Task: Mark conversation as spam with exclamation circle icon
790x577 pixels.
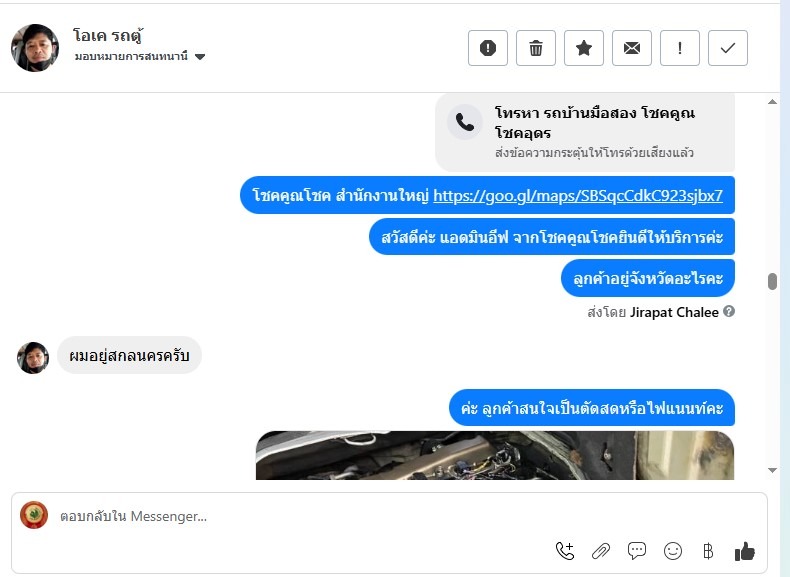Action: pyautogui.click(x=487, y=48)
